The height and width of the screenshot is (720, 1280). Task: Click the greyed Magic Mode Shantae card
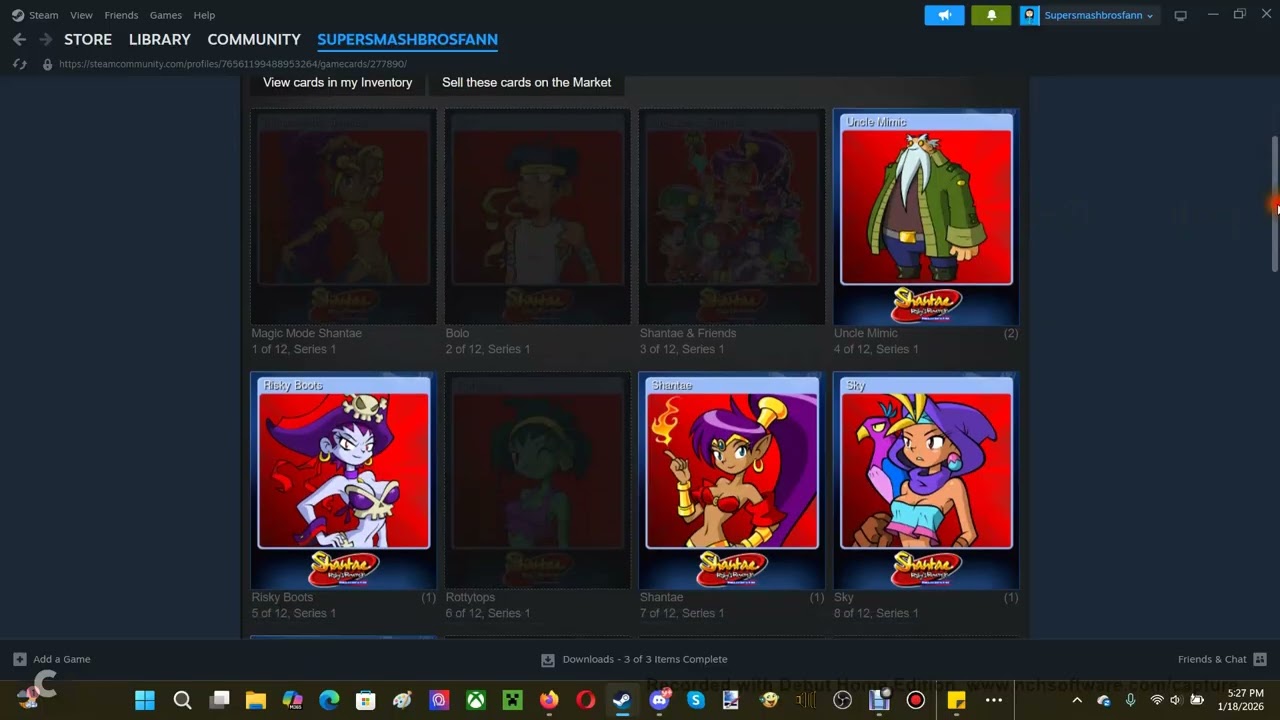coord(343,217)
